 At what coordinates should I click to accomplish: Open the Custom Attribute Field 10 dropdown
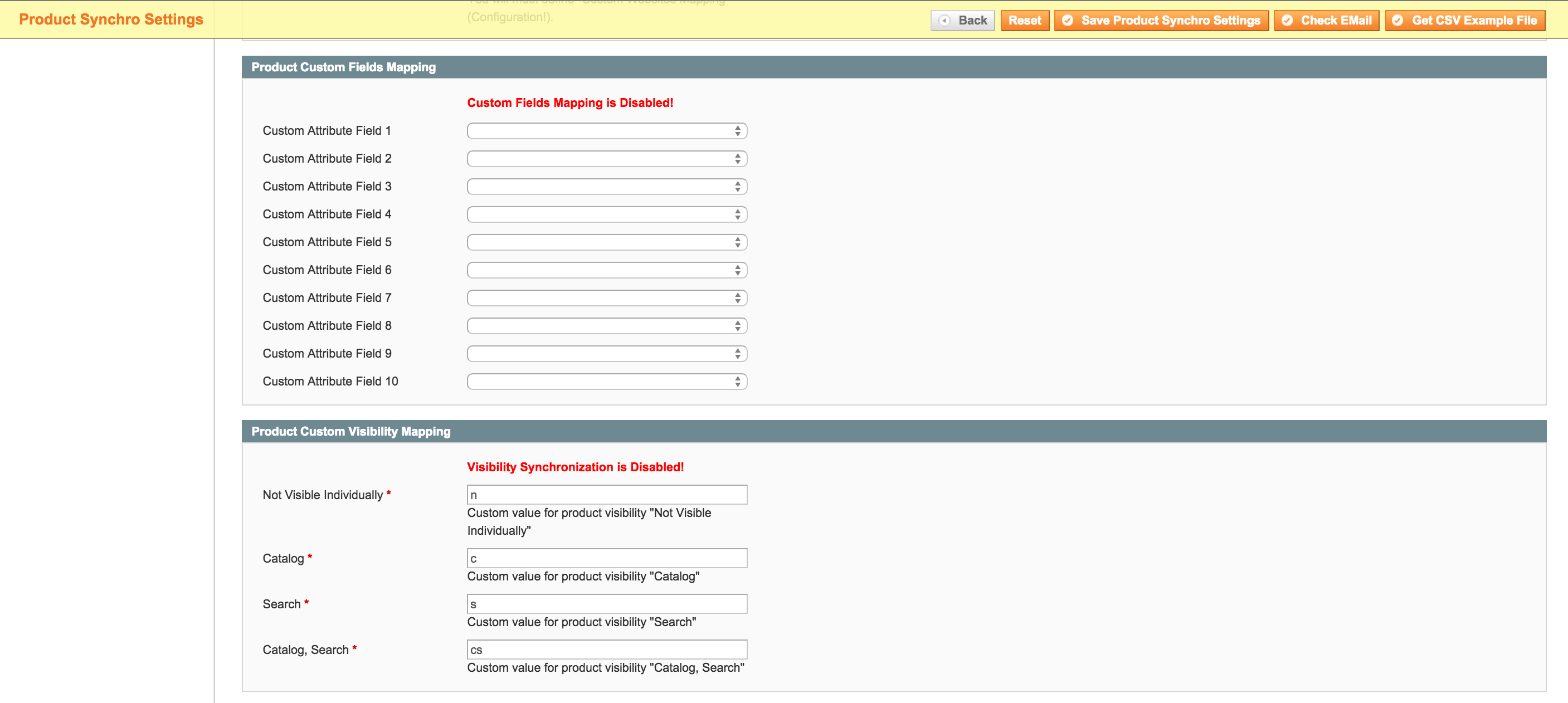[x=607, y=382]
